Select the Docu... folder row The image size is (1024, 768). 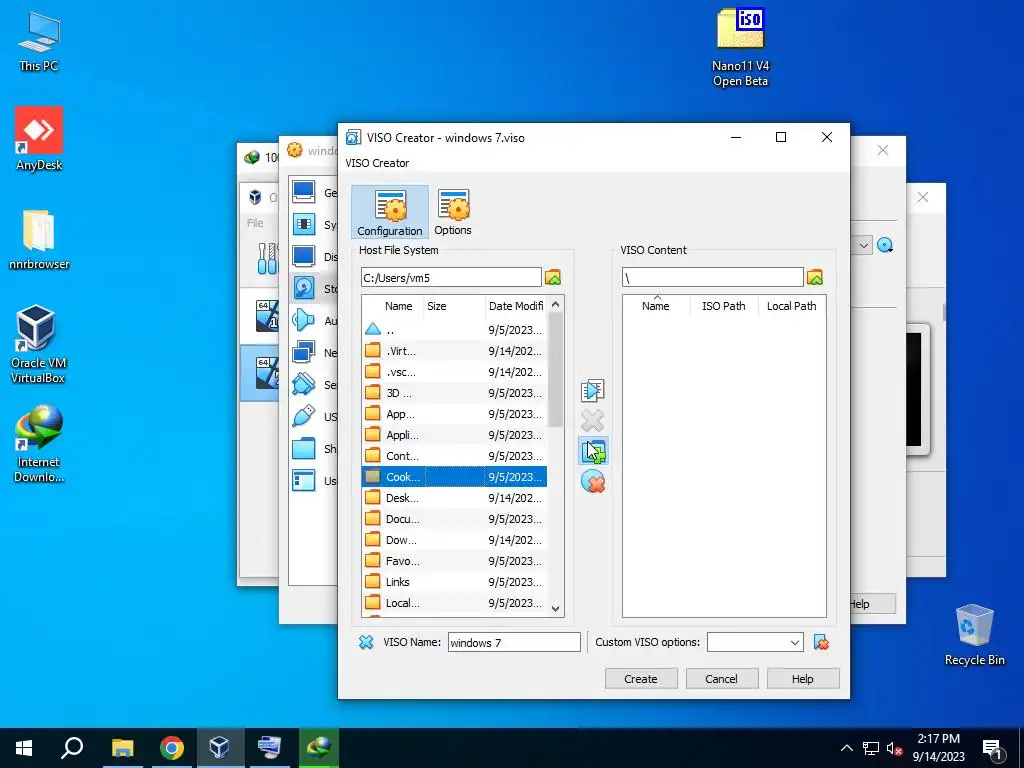click(x=455, y=519)
